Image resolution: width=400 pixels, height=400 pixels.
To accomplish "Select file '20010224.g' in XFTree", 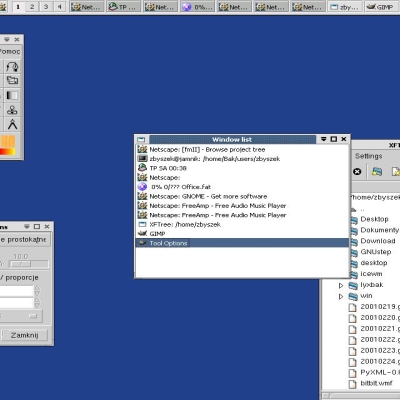I will [380, 361].
